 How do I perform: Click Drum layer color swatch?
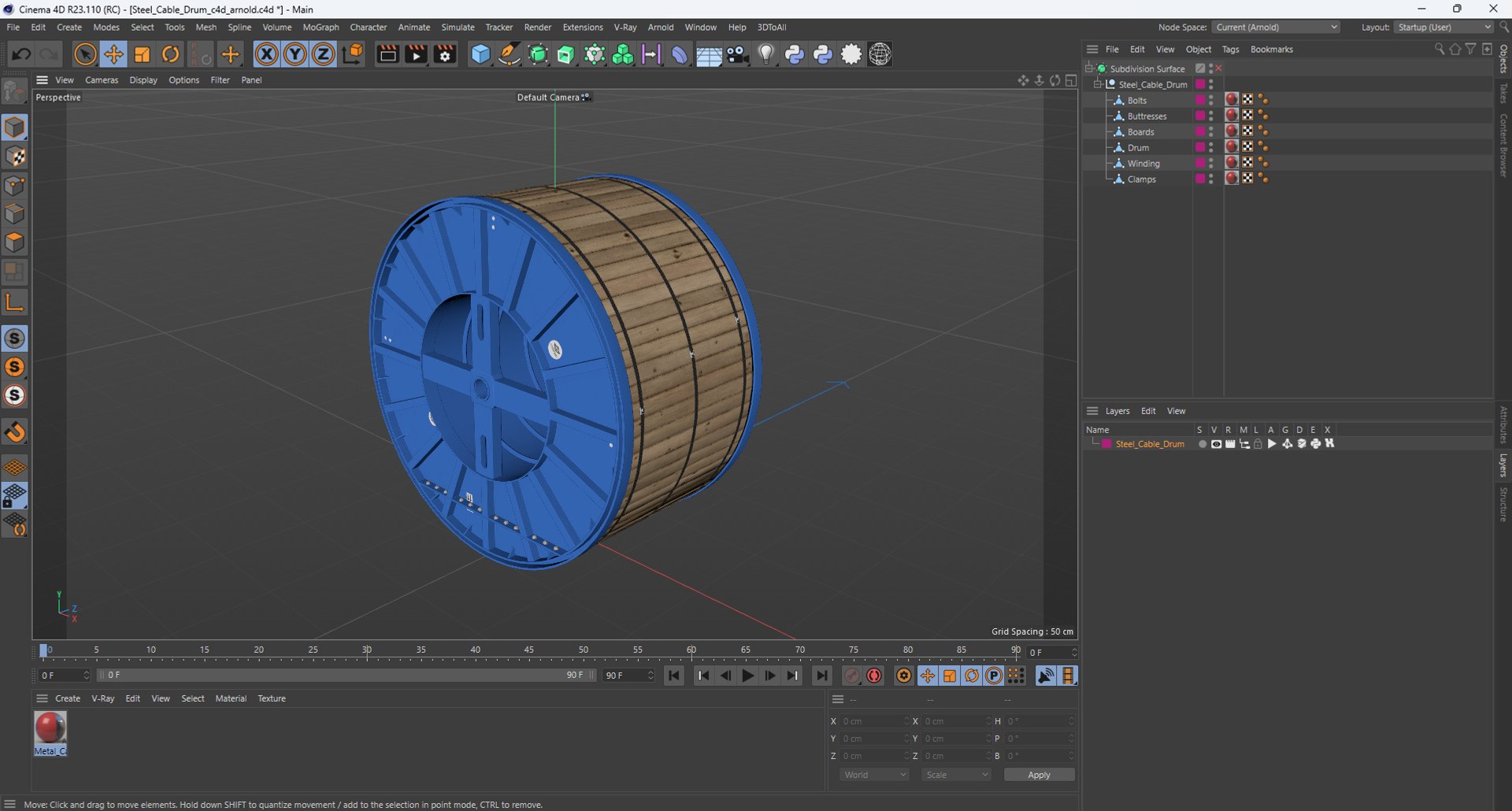[1200, 147]
